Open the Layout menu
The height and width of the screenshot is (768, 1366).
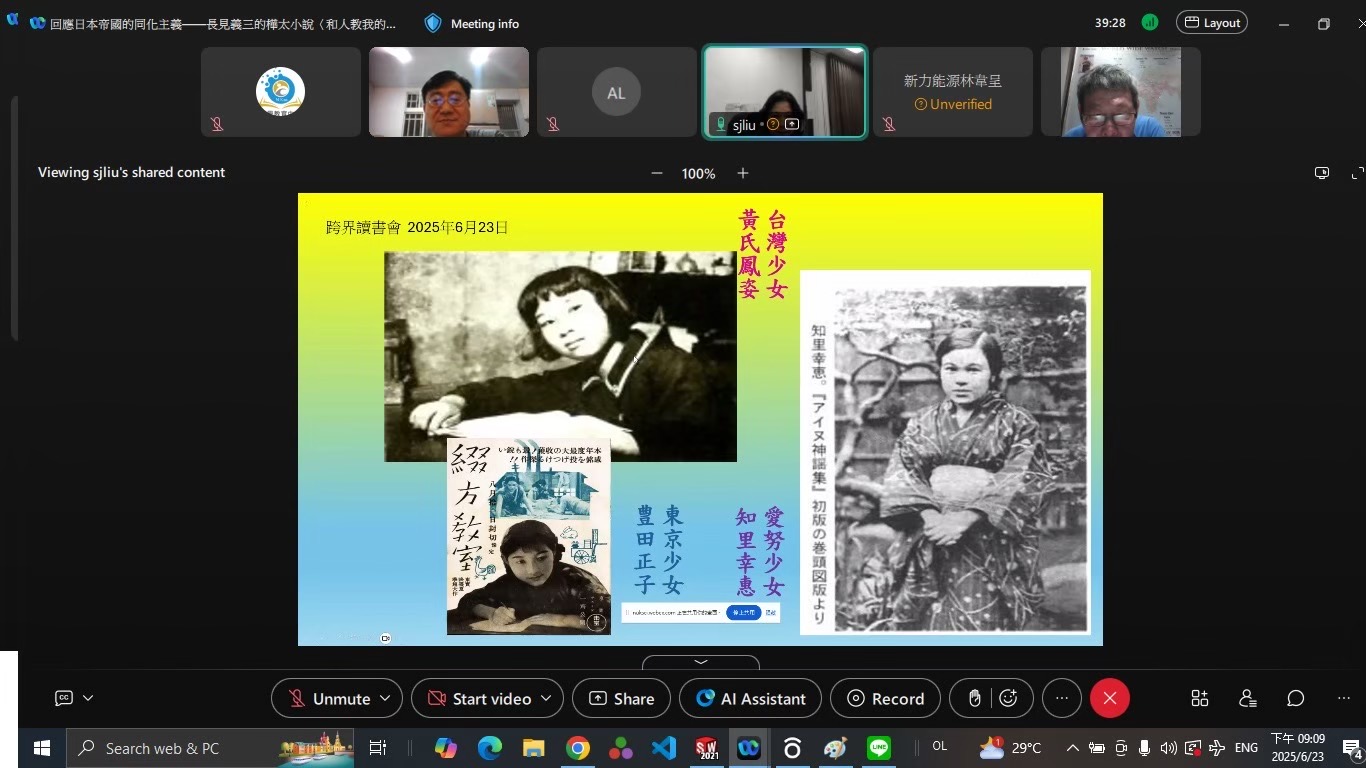(x=1211, y=23)
